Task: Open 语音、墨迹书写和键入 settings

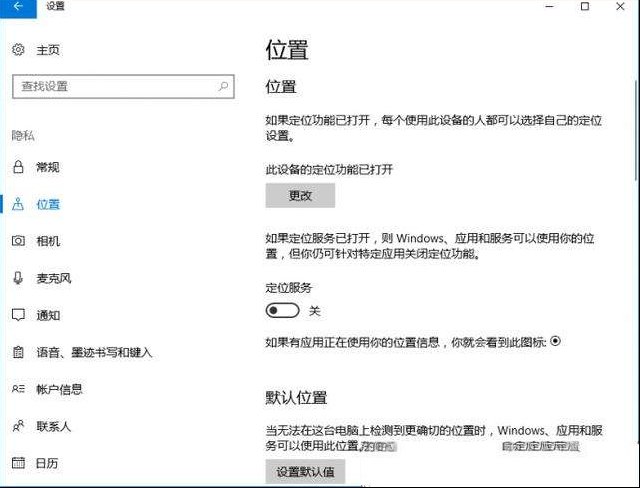Action: [x=94, y=352]
